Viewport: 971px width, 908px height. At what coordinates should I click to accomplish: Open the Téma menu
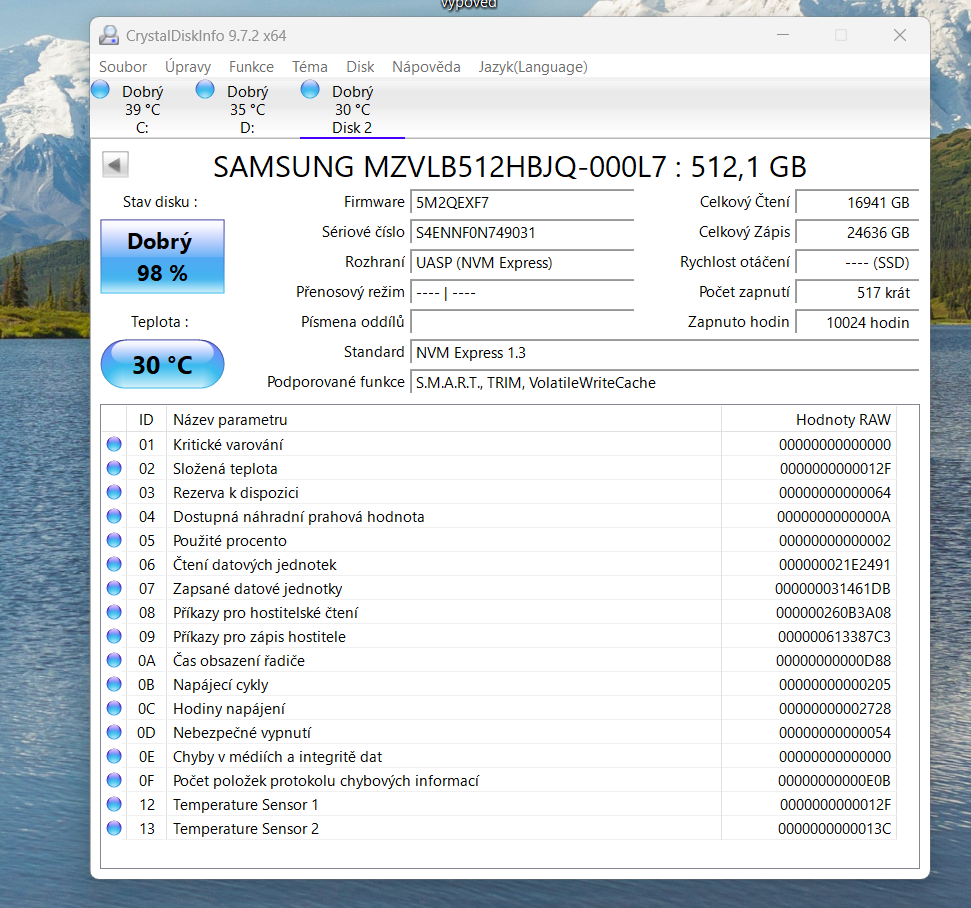[x=309, y=66]
